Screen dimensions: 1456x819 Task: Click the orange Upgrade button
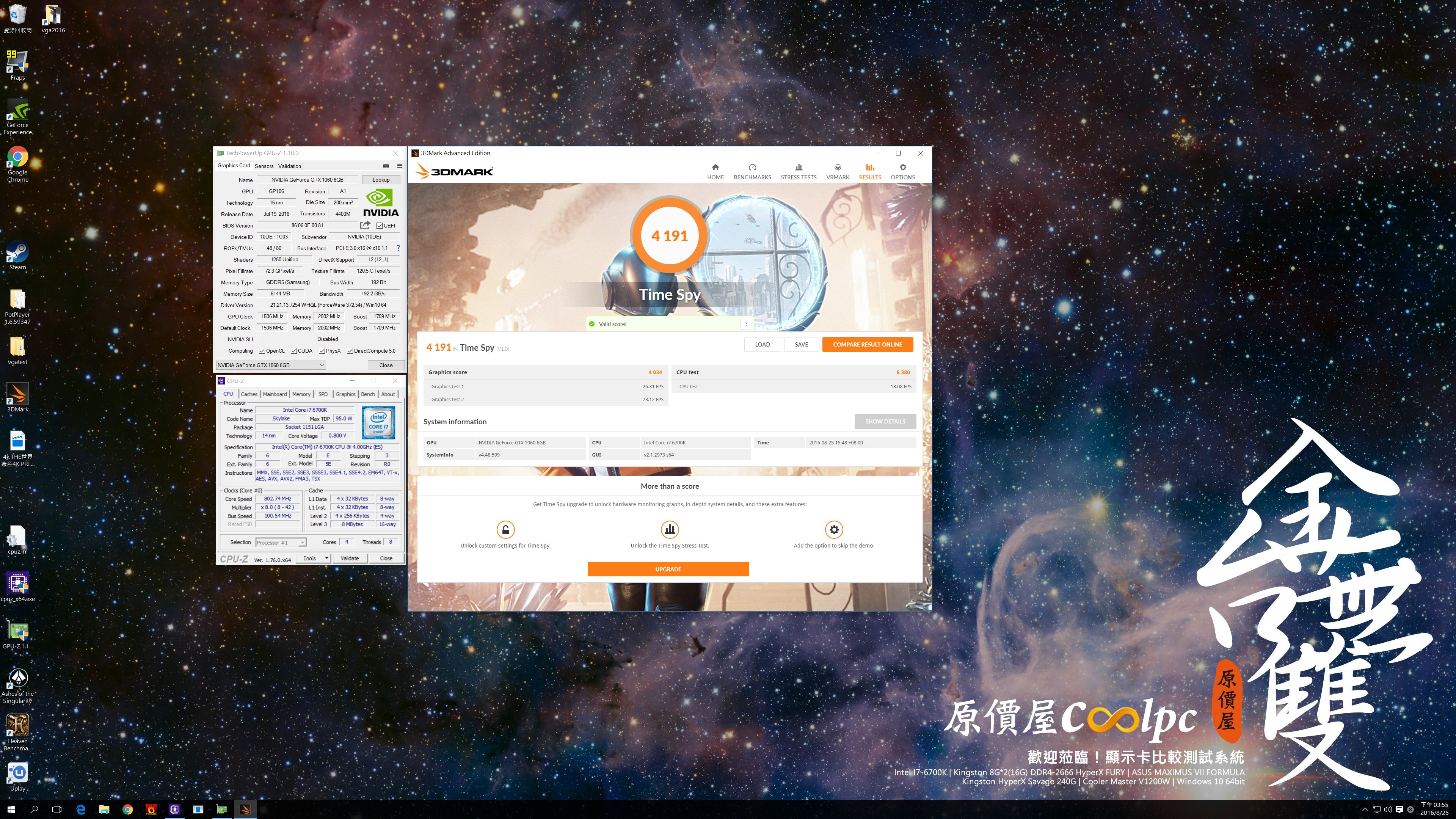pos(668,569)
